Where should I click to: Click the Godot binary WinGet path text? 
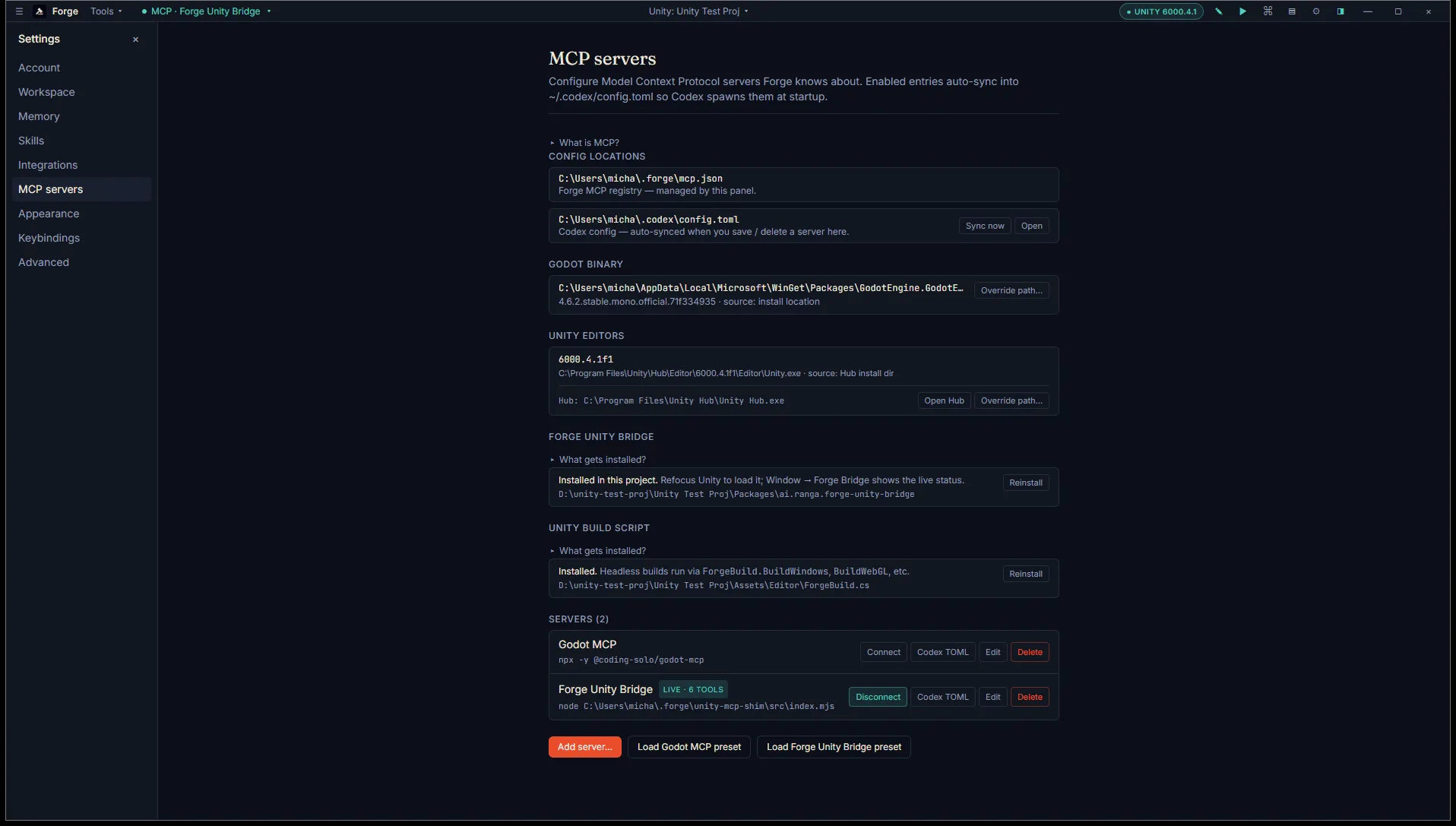pyautogui.click(x=761, y=288)
